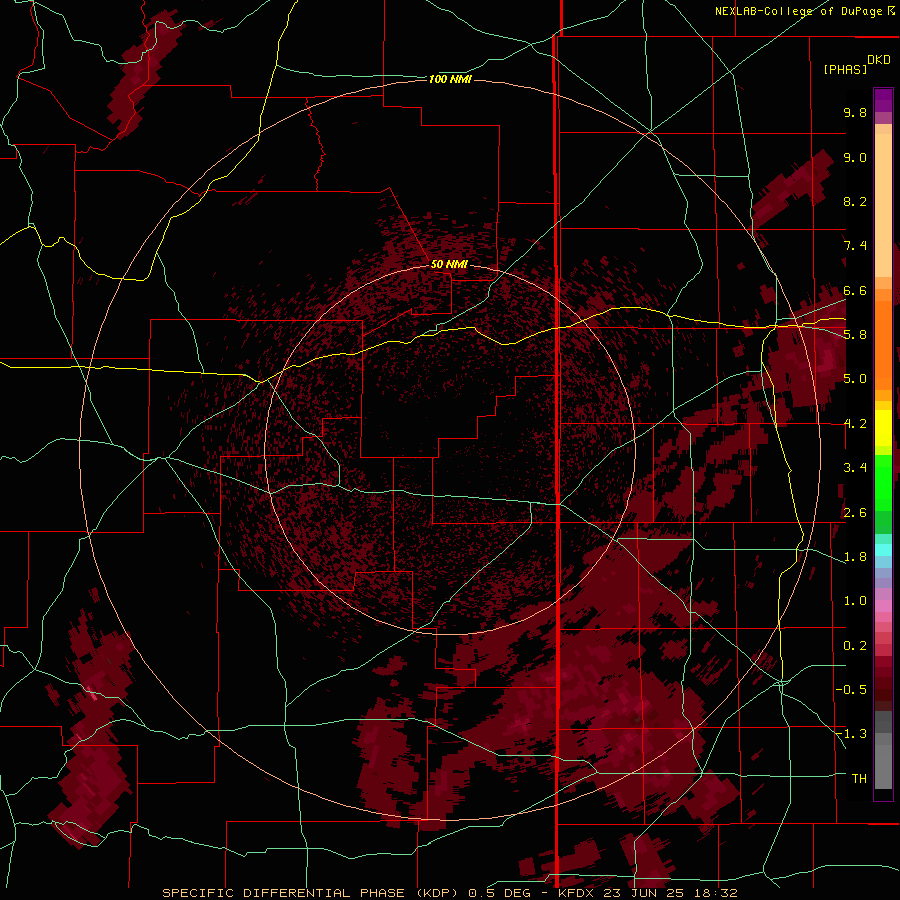Click the DKD product code label

(879, 60)
